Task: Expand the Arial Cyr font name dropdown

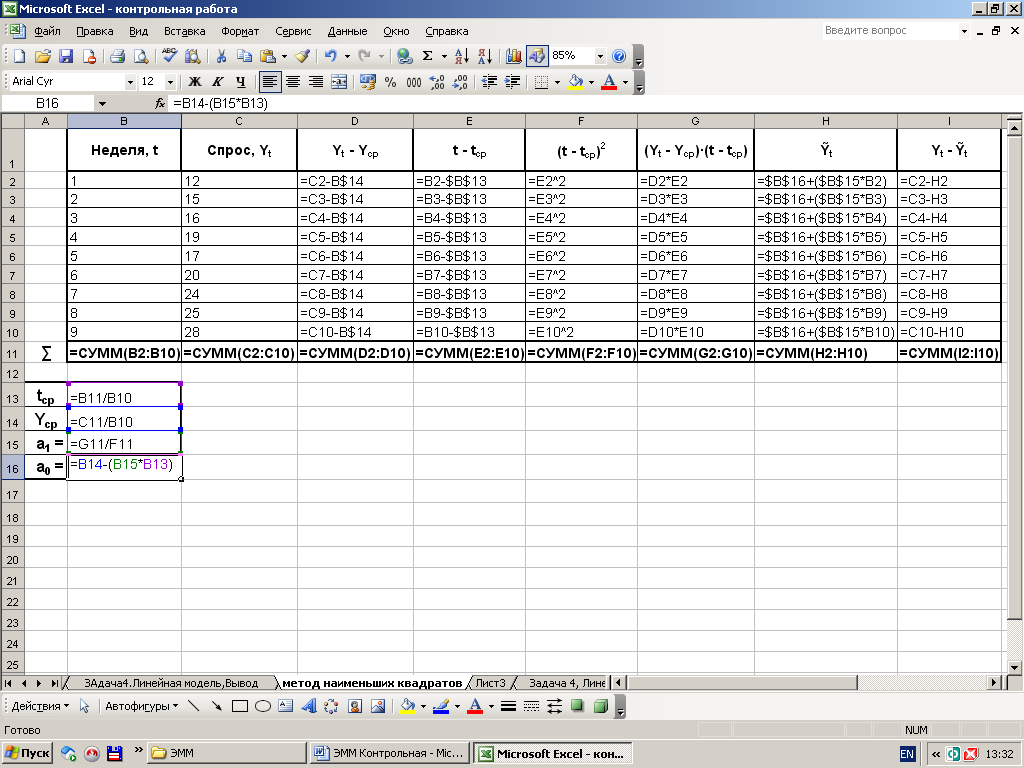Action: 130,82
